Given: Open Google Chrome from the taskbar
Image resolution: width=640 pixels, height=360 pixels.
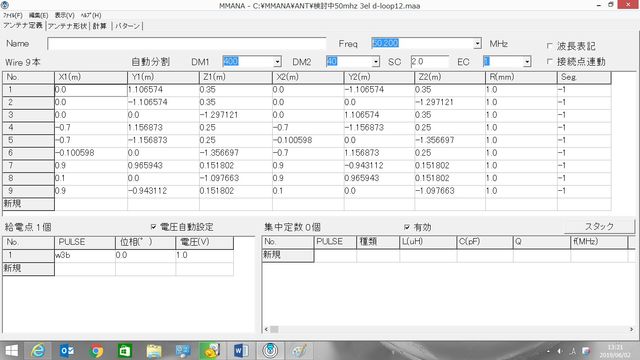Looking at the screenshot, I should click(x=96, y=351).
